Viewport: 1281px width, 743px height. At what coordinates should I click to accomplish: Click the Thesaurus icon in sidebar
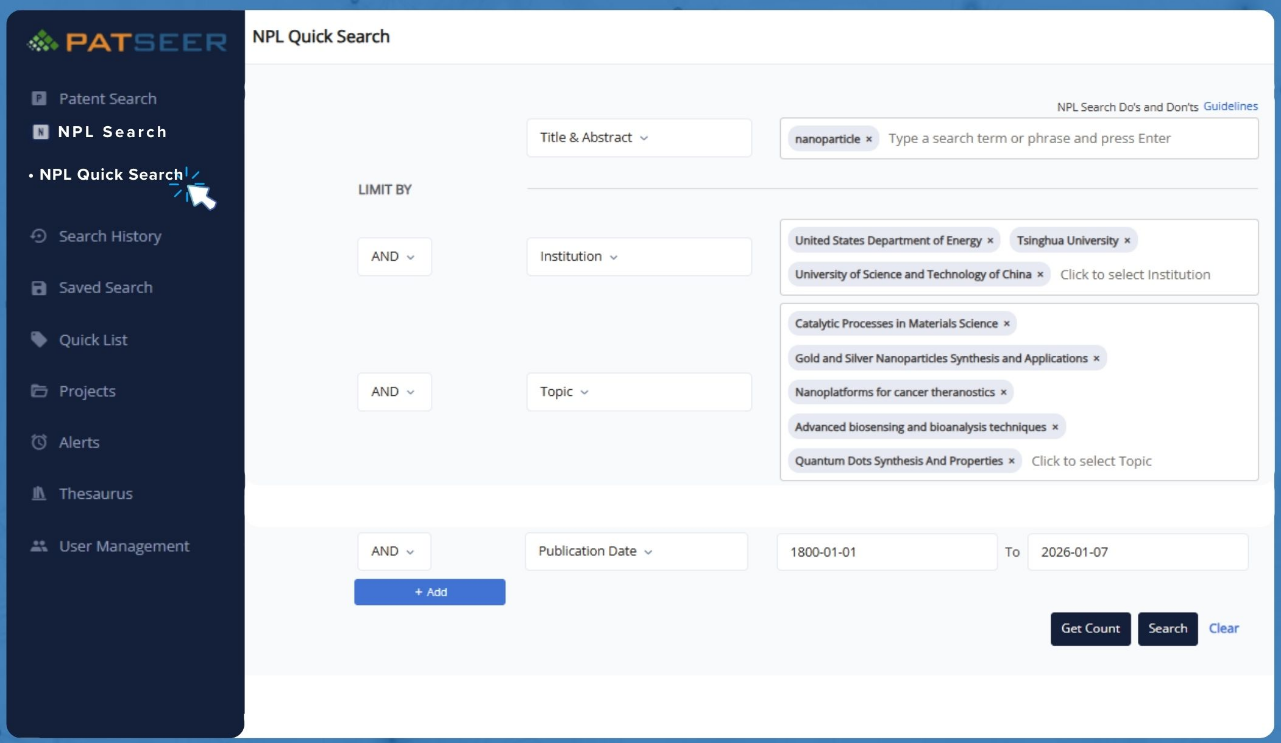point(39,494)
